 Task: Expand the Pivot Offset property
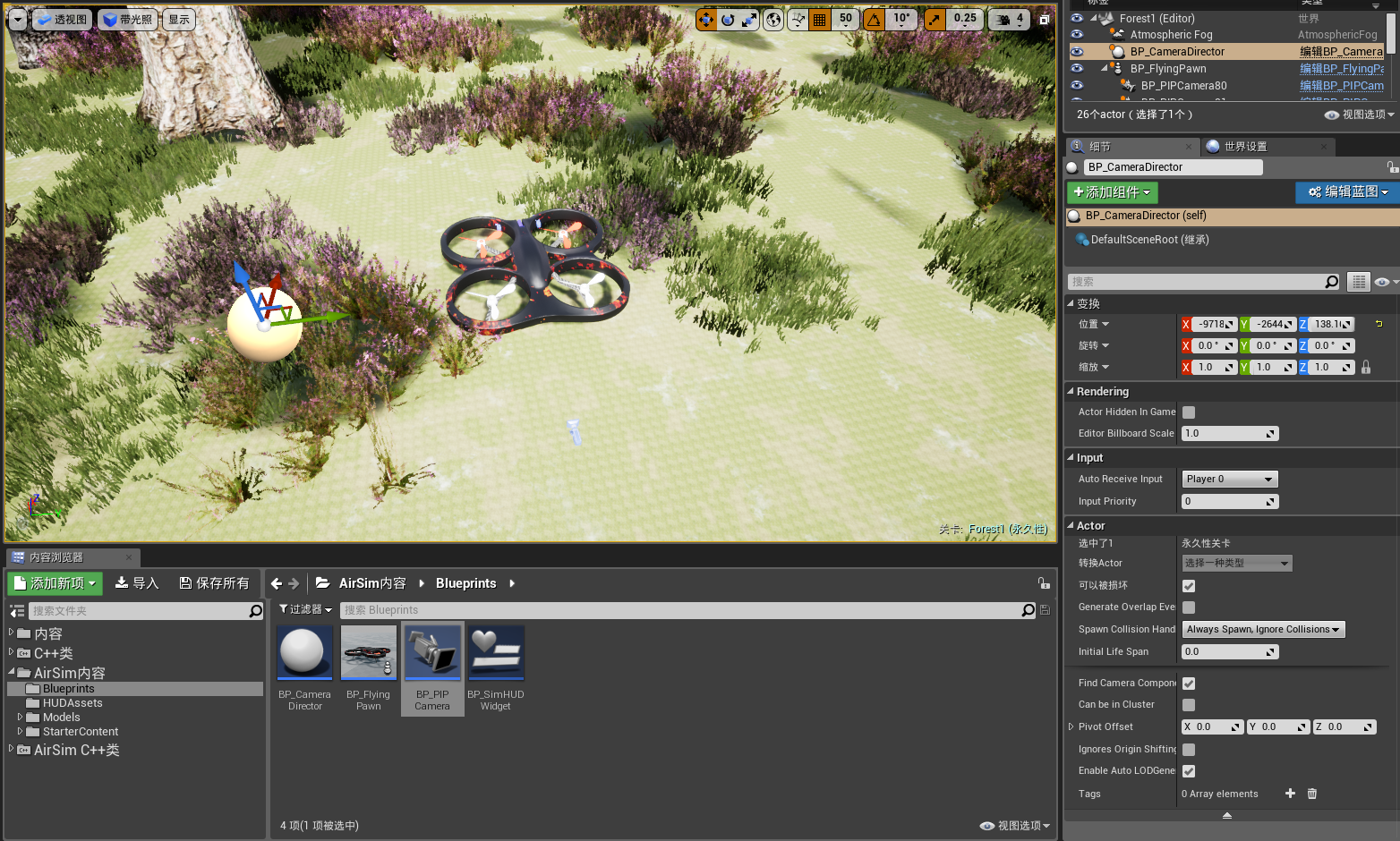(1071, 726)
